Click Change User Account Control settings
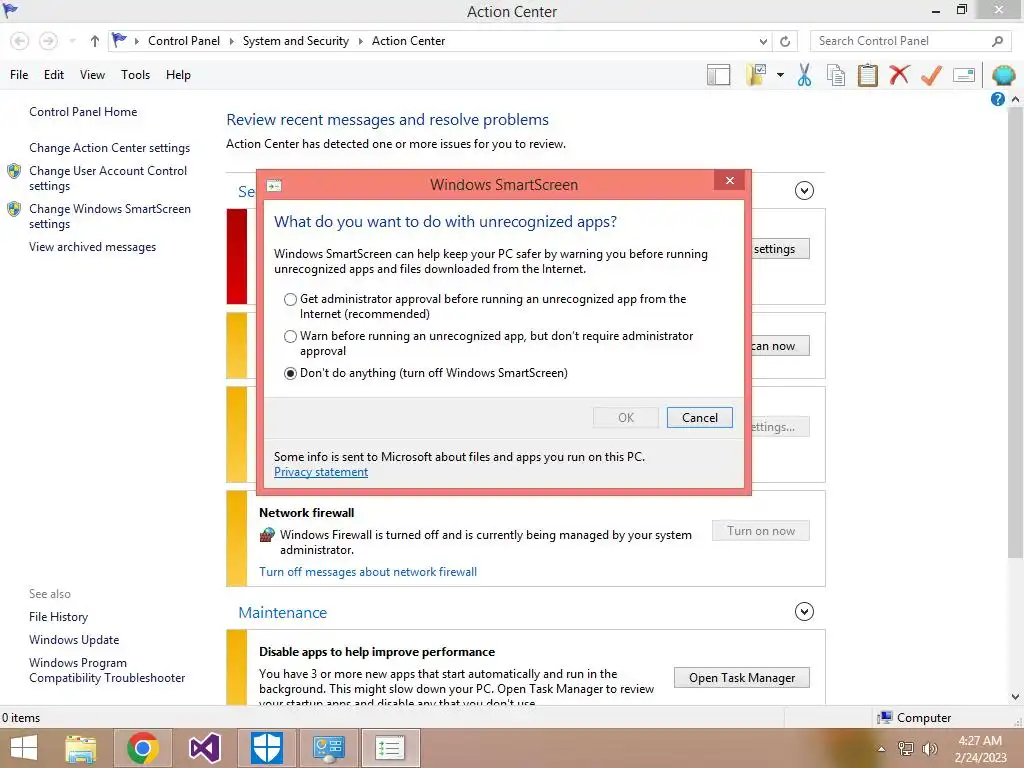Image resolution: width=1024 pixels, height=768 pixels. pyautogui.click(x=108, y=178)
